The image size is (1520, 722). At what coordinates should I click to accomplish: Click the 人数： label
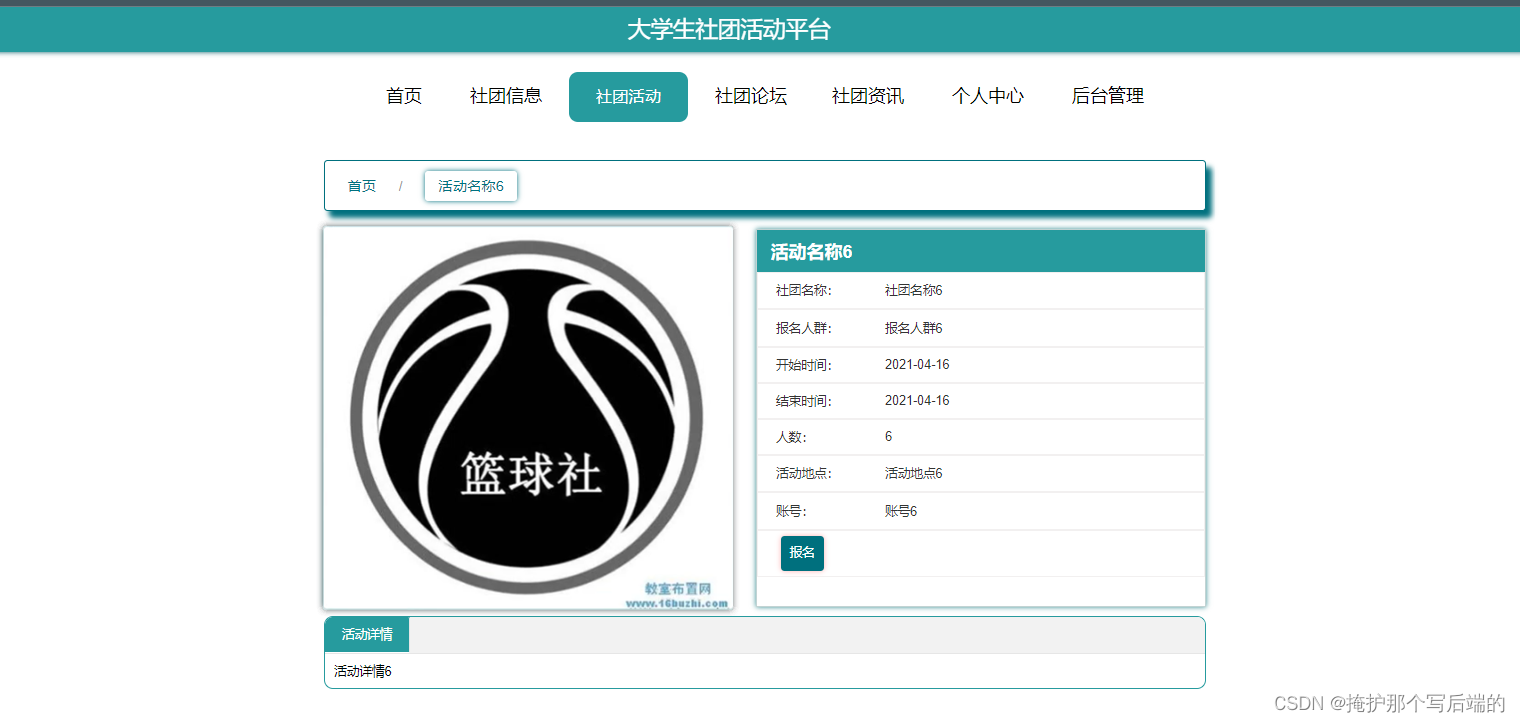pos(791,437)
